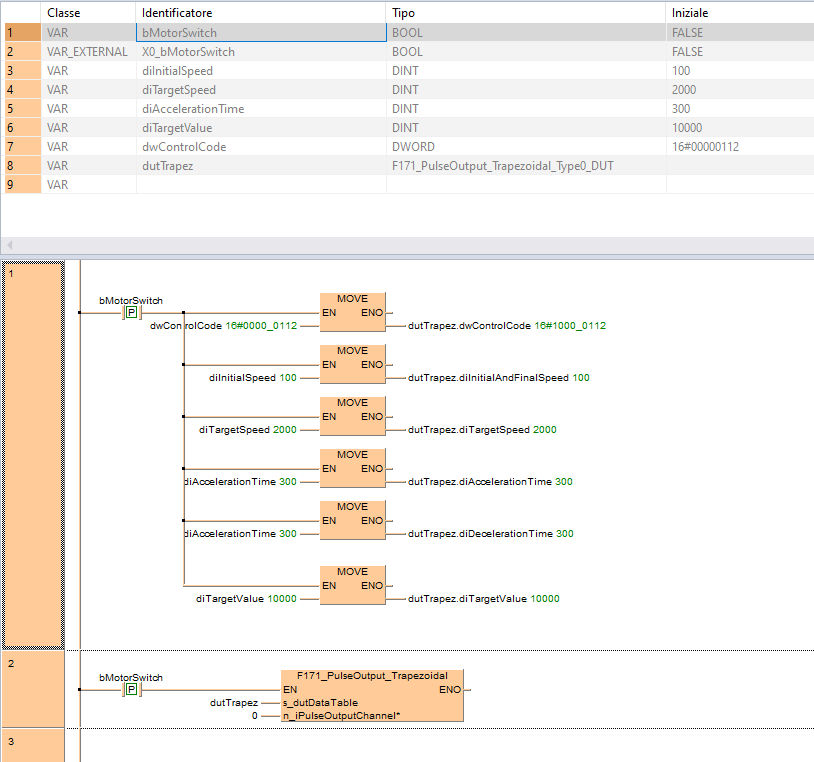
Task: Open the VAR_EXTERNAL class cell in row 2
Action: tap(87, 52)
